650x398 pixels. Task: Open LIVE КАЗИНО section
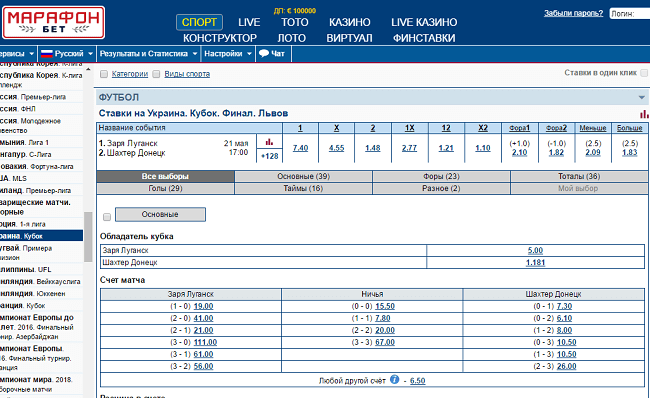424,22
